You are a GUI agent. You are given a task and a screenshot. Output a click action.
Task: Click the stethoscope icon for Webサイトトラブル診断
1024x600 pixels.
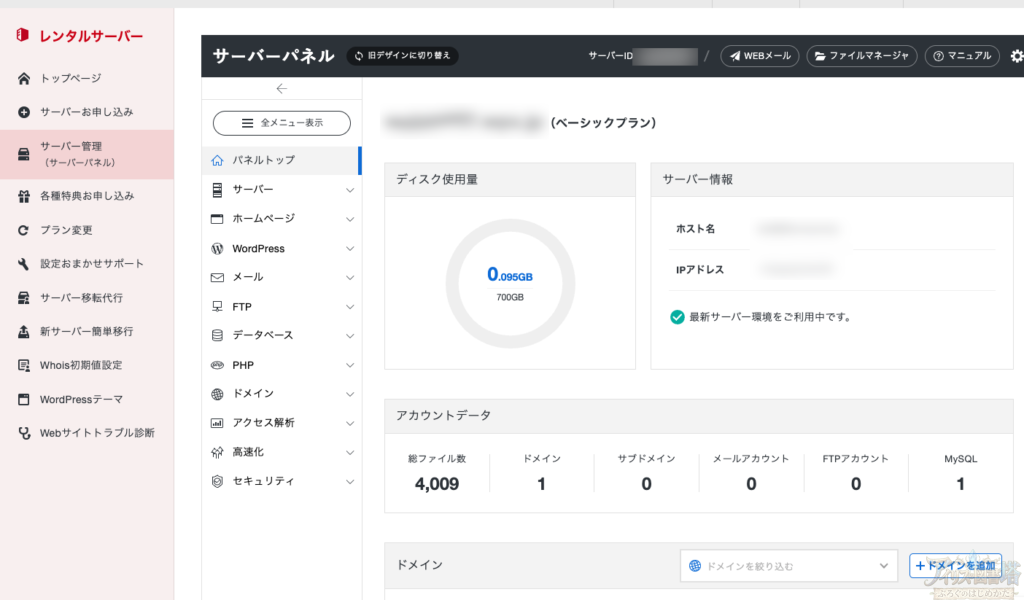click(24, 433)
